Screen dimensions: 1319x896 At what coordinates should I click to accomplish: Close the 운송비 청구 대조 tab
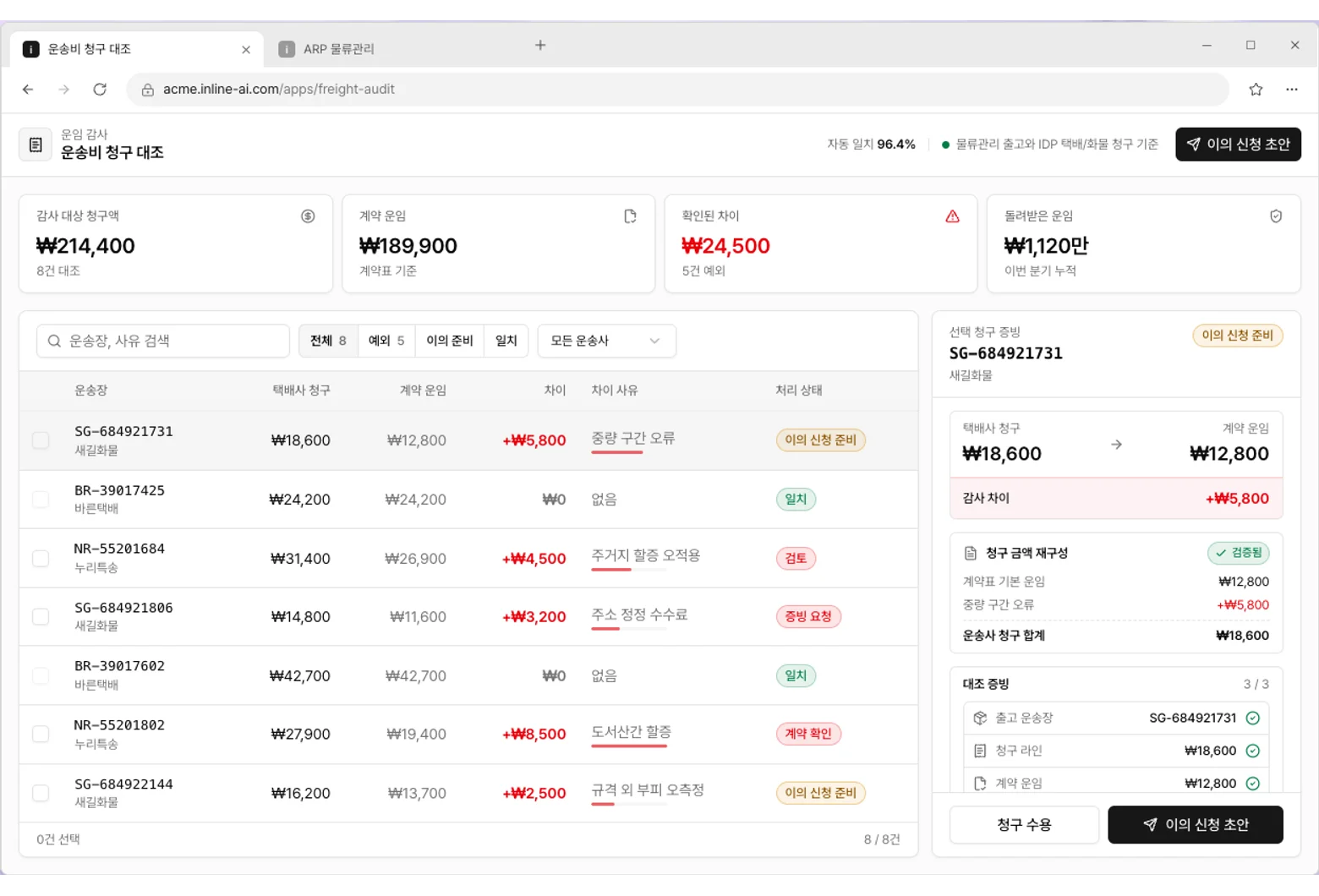click(x=246, y=50)
